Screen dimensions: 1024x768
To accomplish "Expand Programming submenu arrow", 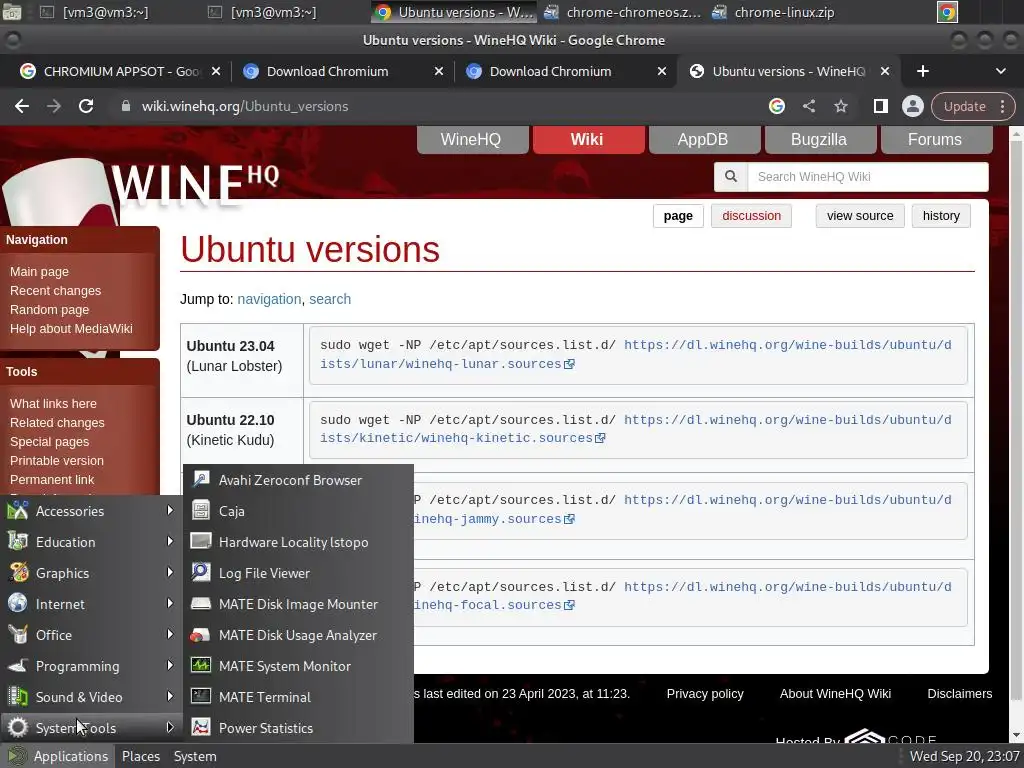I will (x=170, y=665).
